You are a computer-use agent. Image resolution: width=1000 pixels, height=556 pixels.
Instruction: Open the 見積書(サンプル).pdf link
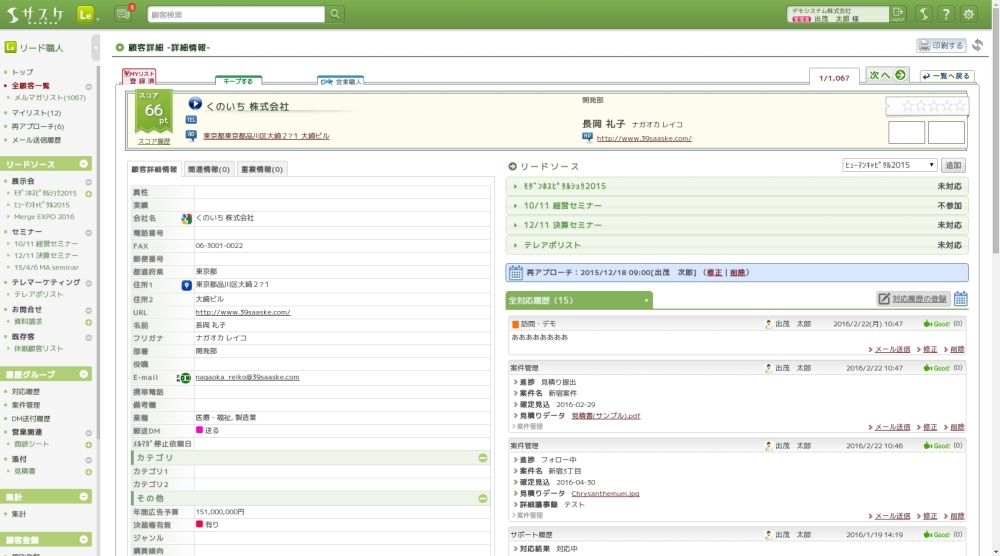605,415
